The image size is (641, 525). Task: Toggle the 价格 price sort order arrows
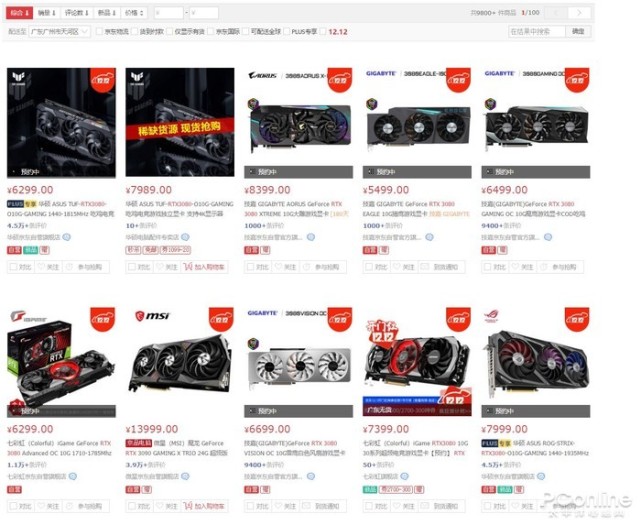134,13
